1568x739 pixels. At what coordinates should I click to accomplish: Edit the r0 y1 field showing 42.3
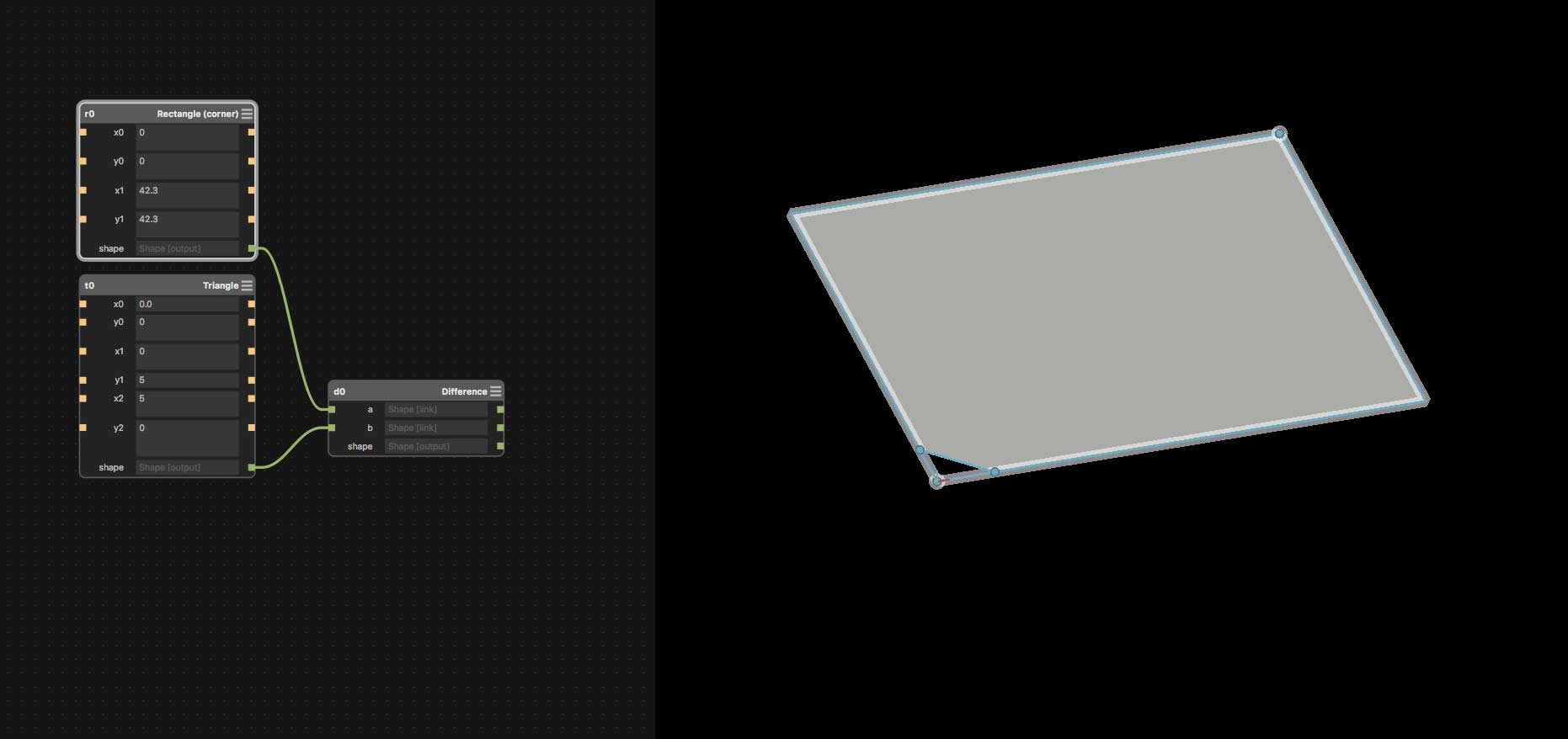(188, 224)
